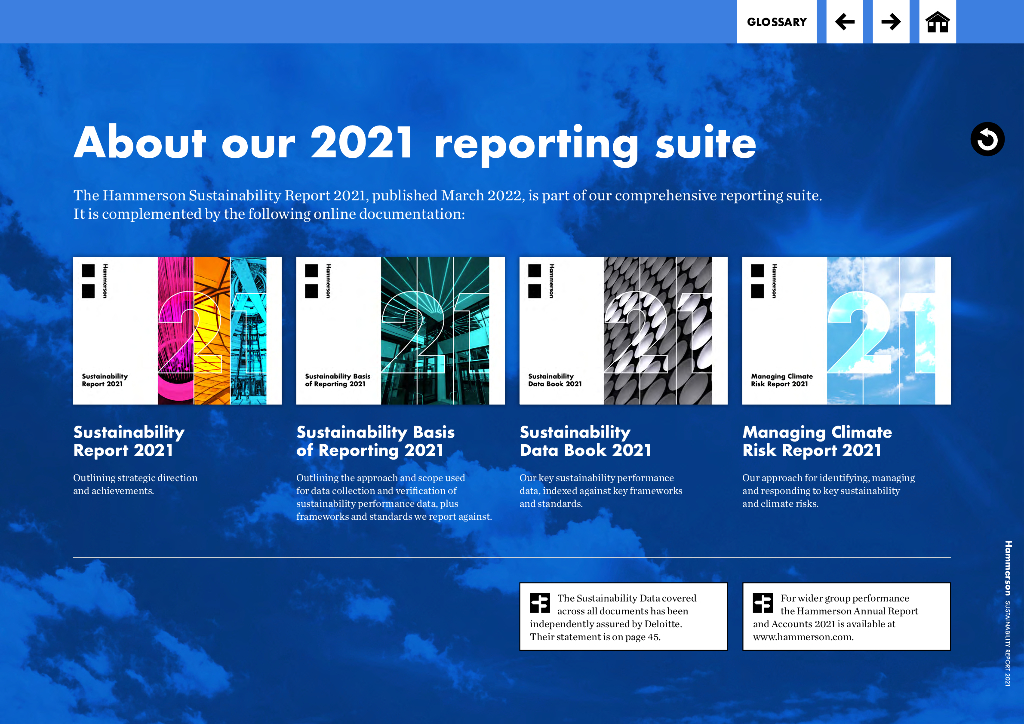Click the Sustainability Basis of Reporting 2021 heading
This screenshot has height=724, width=1024.
pyautogui.click(x=375, y=441)
